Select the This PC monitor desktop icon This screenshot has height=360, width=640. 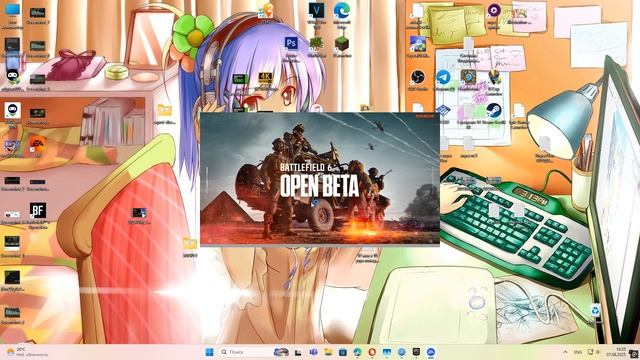coord(12,10)
